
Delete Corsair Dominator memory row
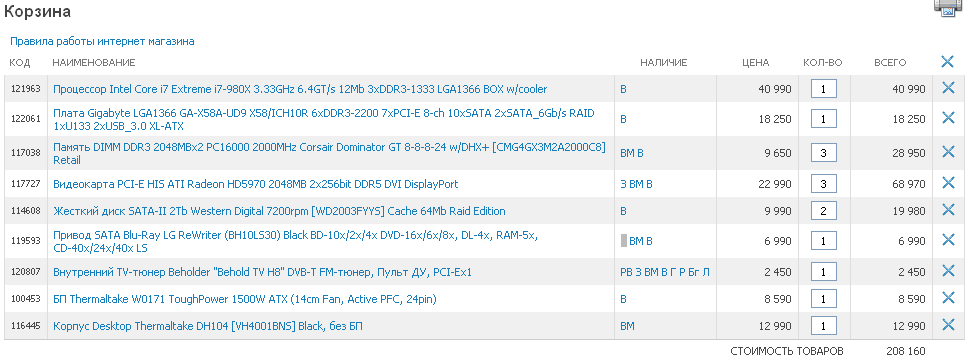pos(948,152)
